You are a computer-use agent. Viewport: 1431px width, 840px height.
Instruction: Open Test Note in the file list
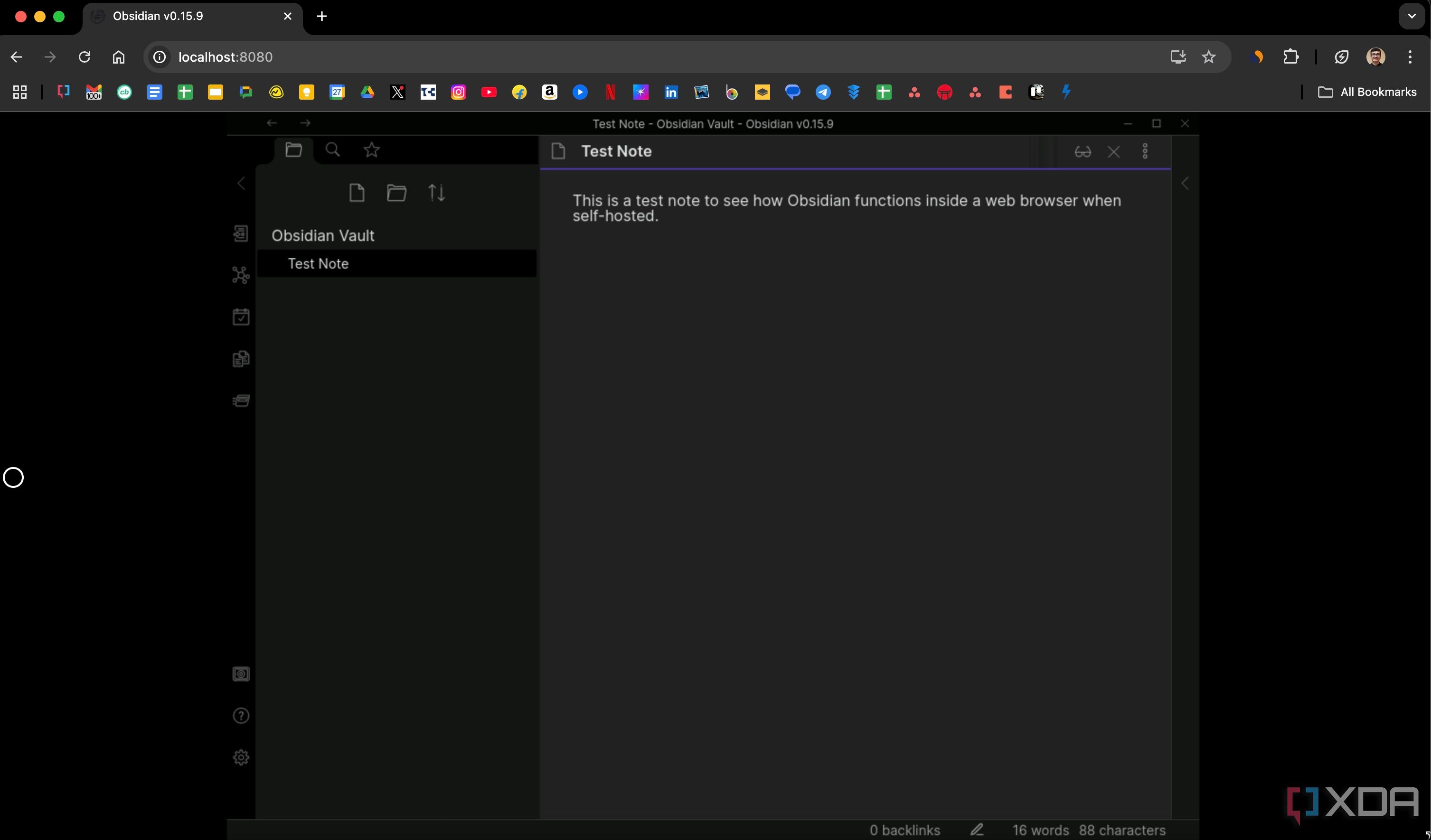396,263
